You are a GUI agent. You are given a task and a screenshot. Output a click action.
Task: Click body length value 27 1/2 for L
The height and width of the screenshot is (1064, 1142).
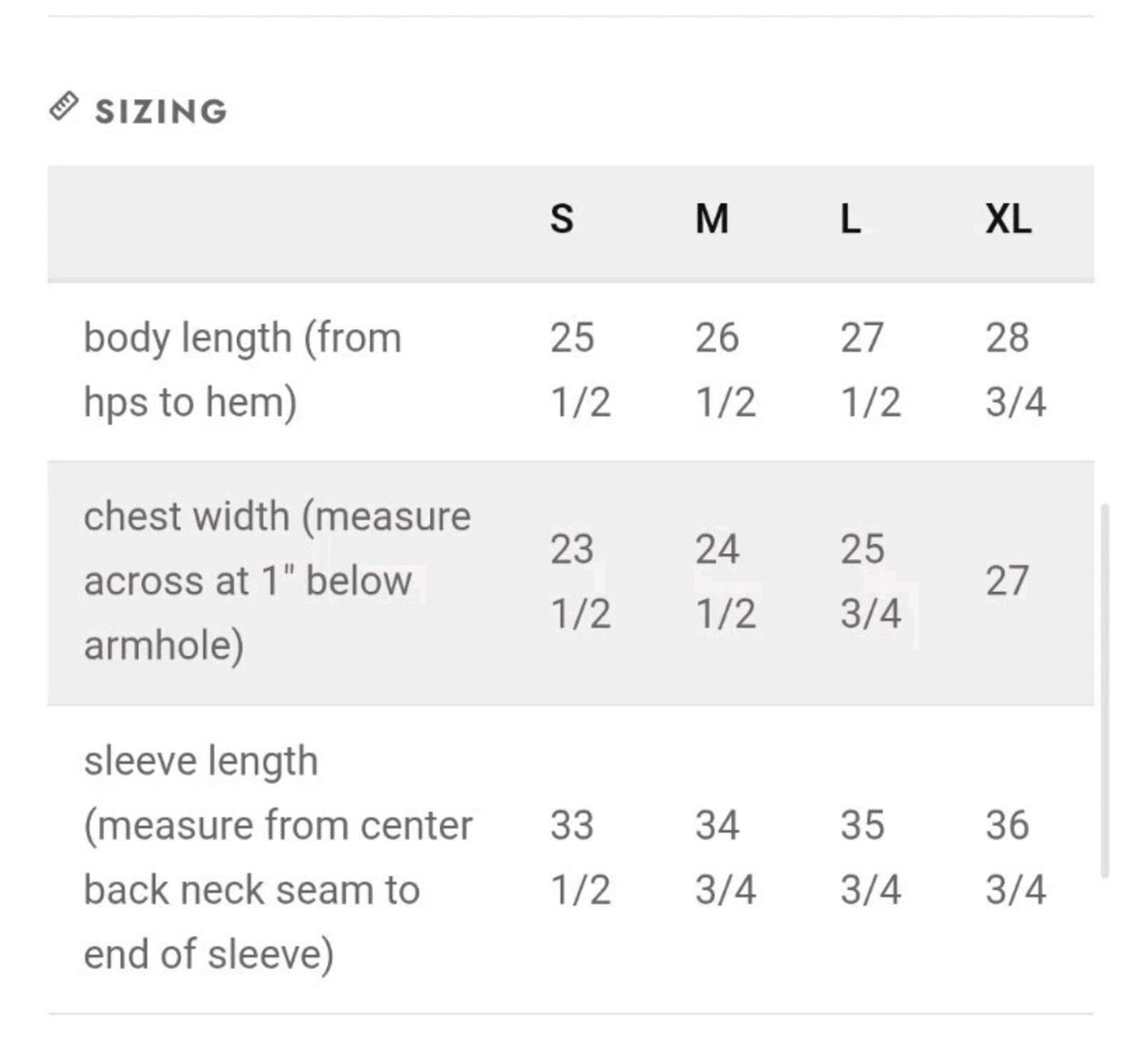(x=870, y=370)
